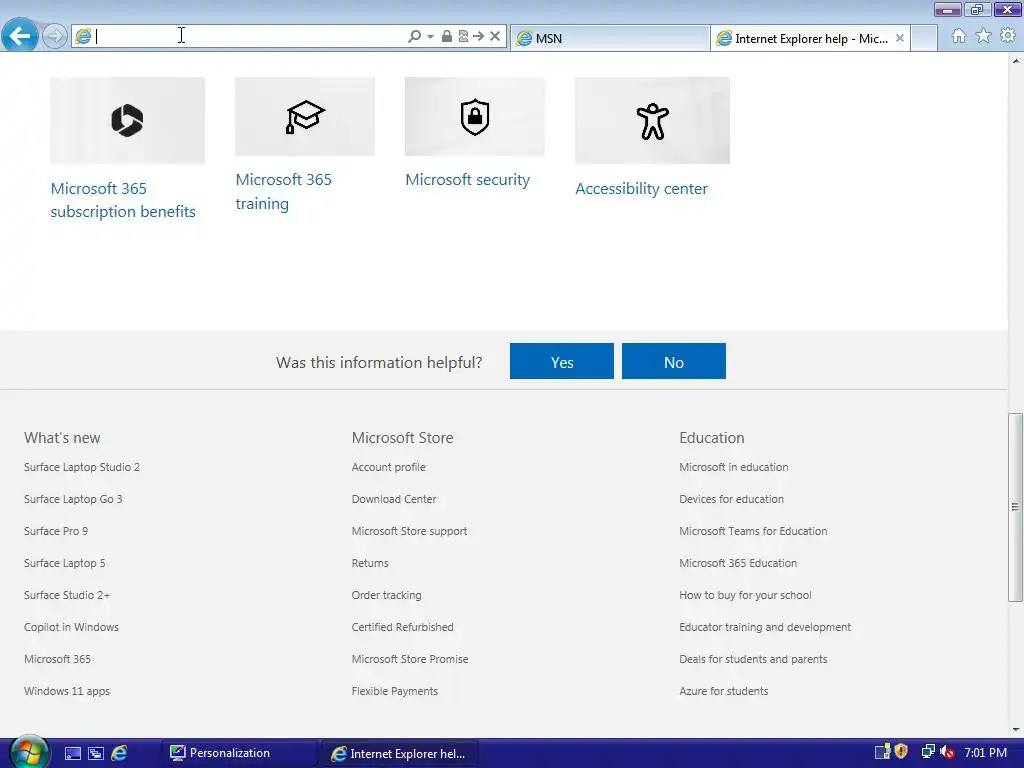1024x768 pixels.
Task: Toggle the compatibility view icon
Action: pos(463,37)
